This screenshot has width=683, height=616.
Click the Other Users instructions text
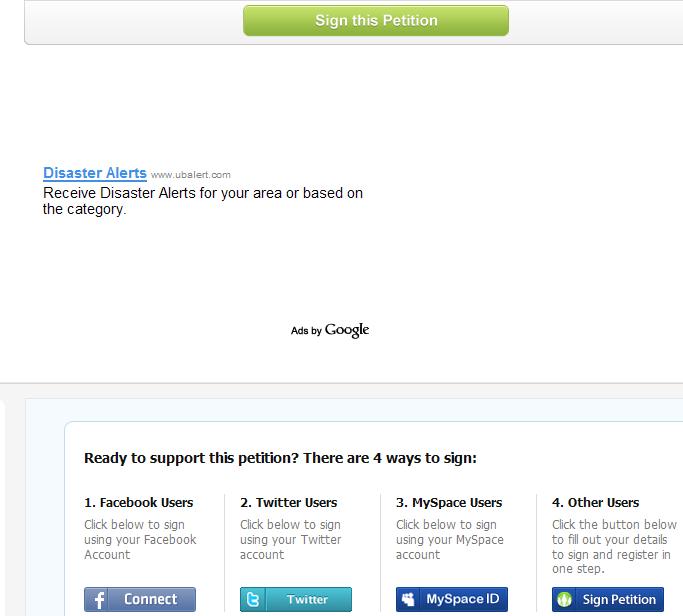click(x=614, y=546)
